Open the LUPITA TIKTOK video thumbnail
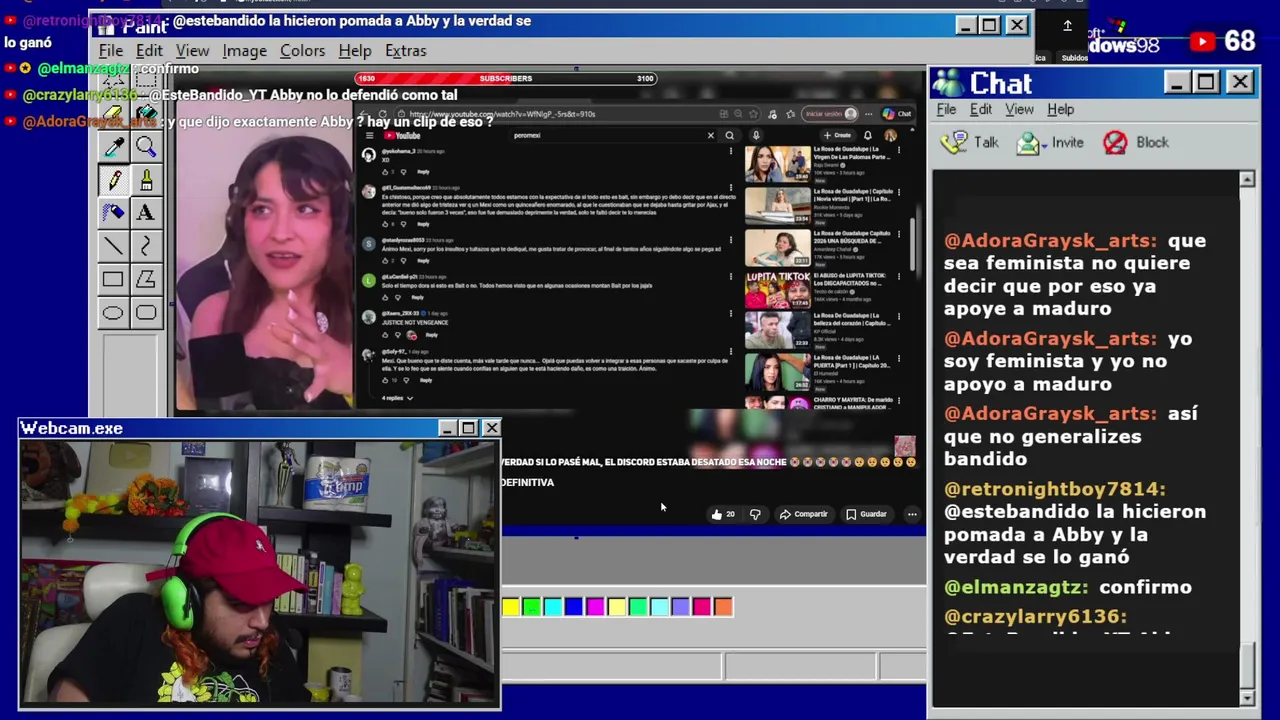The width and height of the screenshot is (1280, 720). pos(777,290)
